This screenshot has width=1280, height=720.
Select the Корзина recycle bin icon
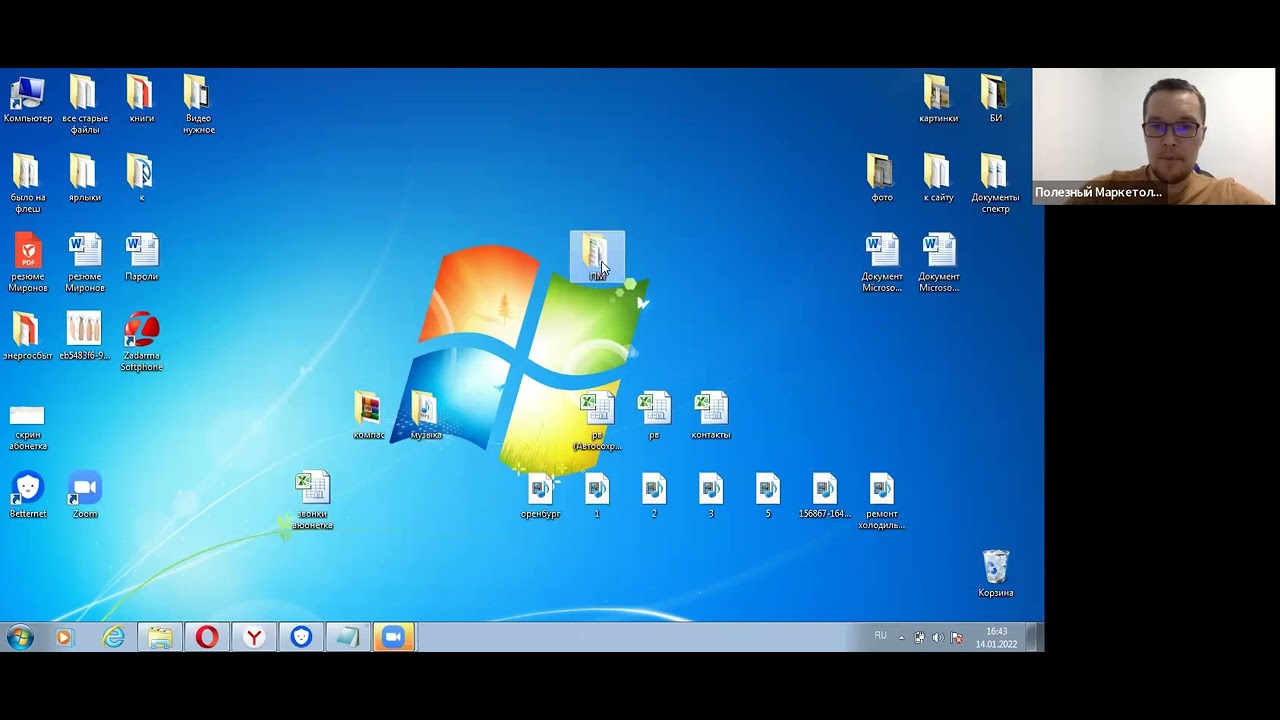coord(995,568)
